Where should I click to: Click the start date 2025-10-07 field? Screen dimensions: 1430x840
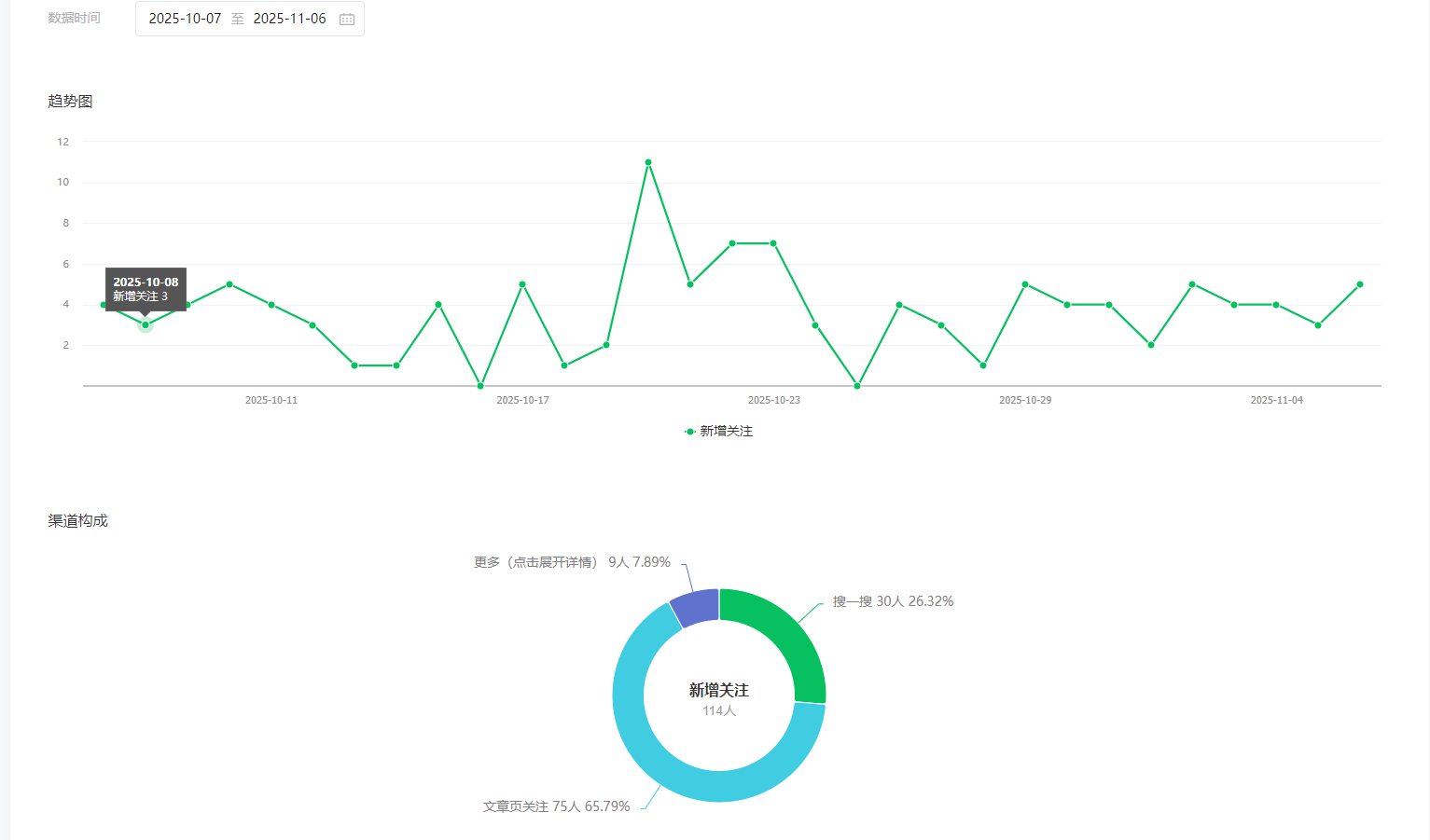pyautogui.click(x=185, y=19)
